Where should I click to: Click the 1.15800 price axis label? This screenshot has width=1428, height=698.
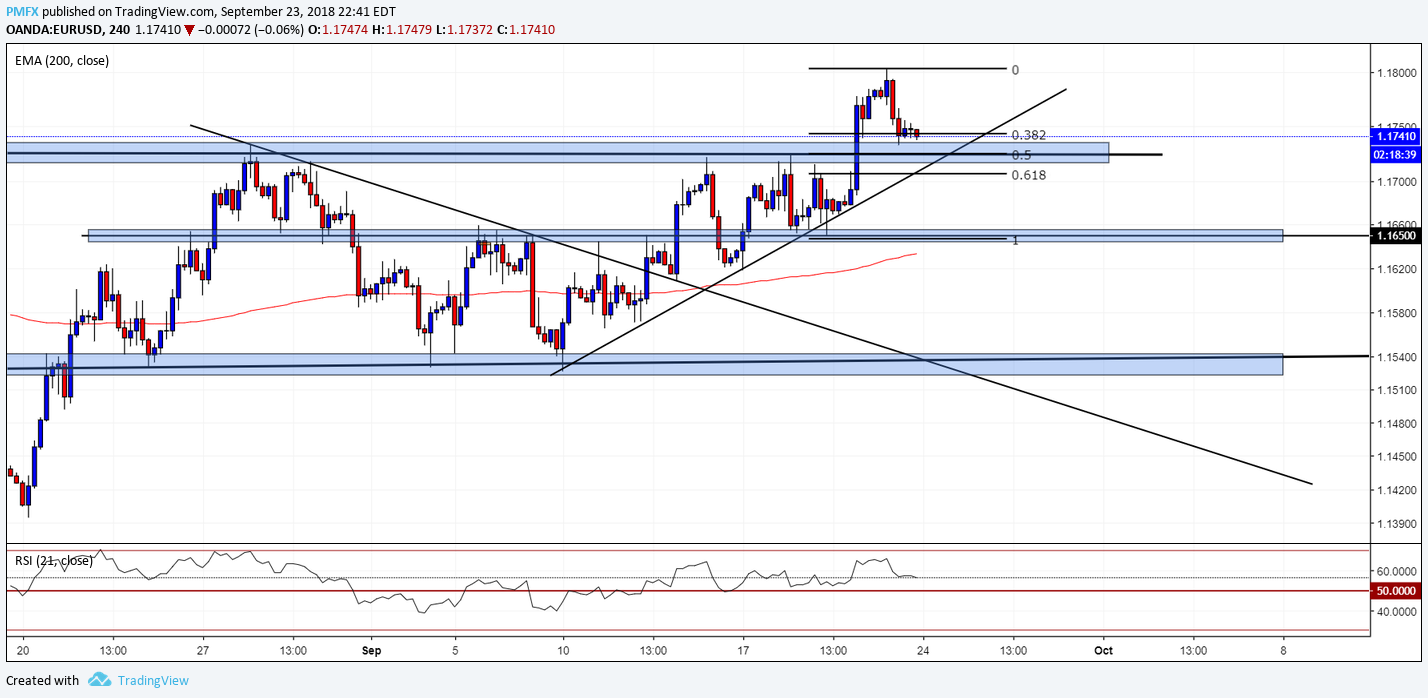1396,314
